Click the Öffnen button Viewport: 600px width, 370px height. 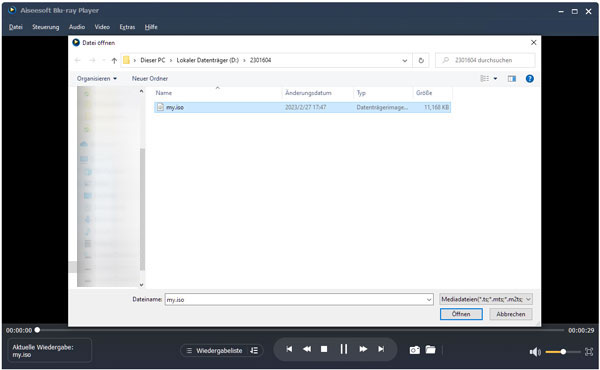click(x=461, y=314)
